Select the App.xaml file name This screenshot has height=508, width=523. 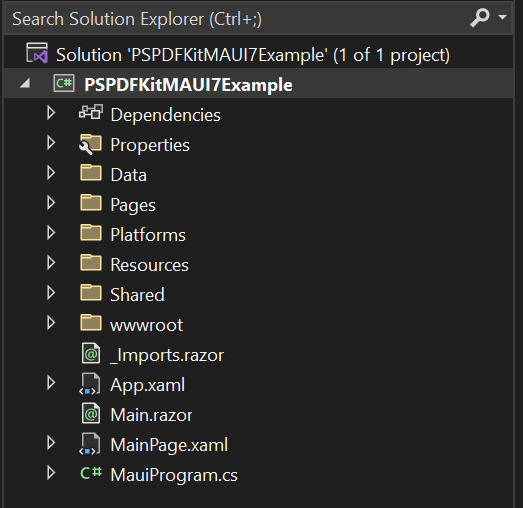tap(148, 386)
